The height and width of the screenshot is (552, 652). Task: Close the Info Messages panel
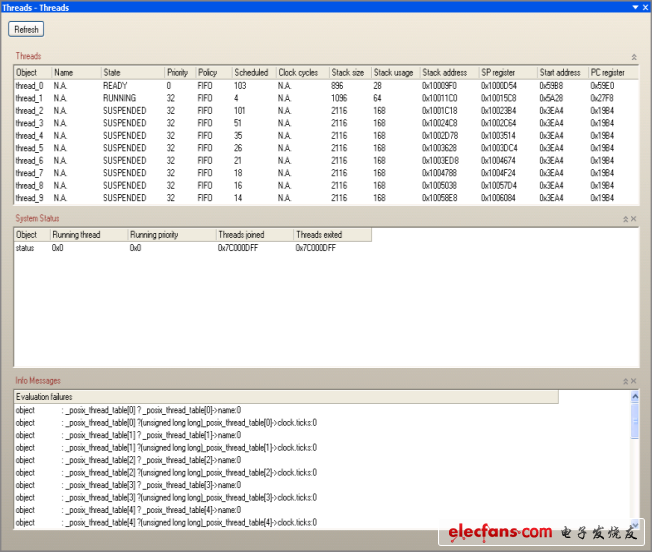pyautogui.click(x=634, y=382)
